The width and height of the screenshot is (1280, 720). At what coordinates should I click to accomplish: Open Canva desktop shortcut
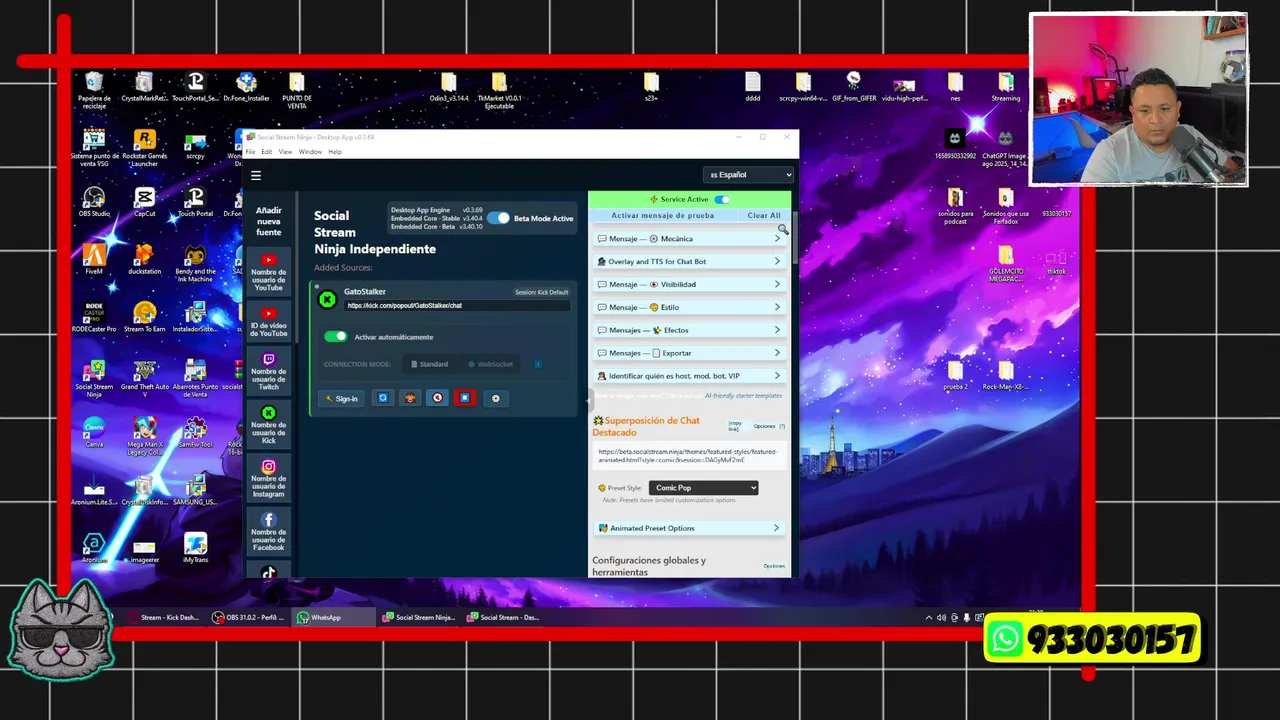pyautogui.click(x=94, y=433)
